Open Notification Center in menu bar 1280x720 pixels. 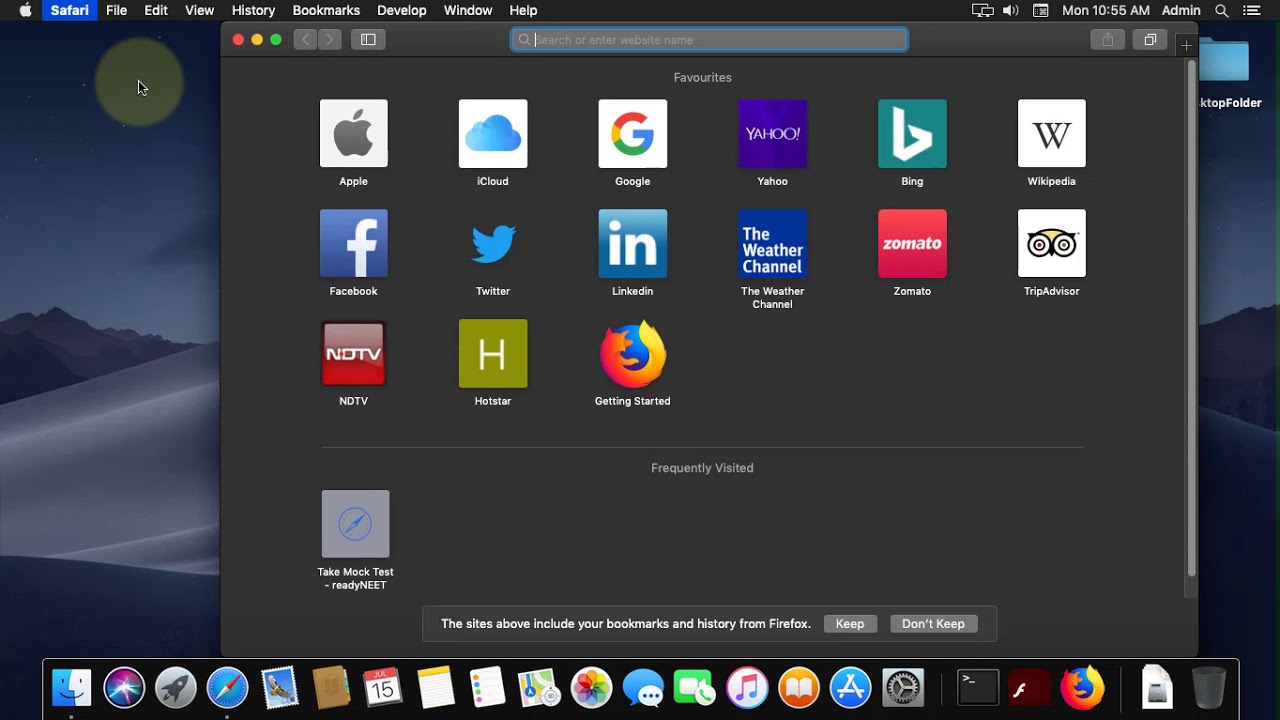click(x=1251, y=10)
